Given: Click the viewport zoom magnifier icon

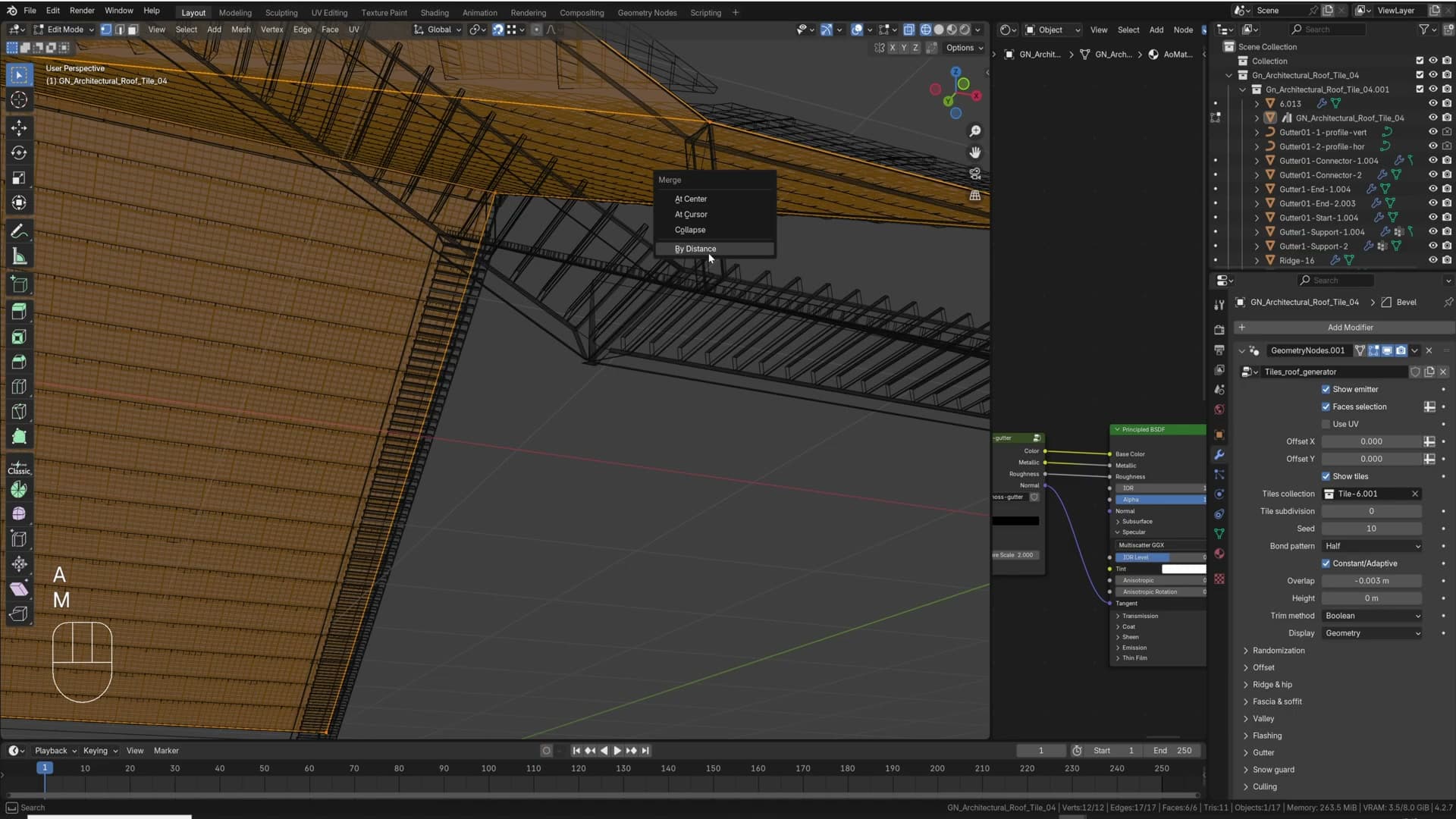Looking at the screenshot, I should [x=975, y=132].
